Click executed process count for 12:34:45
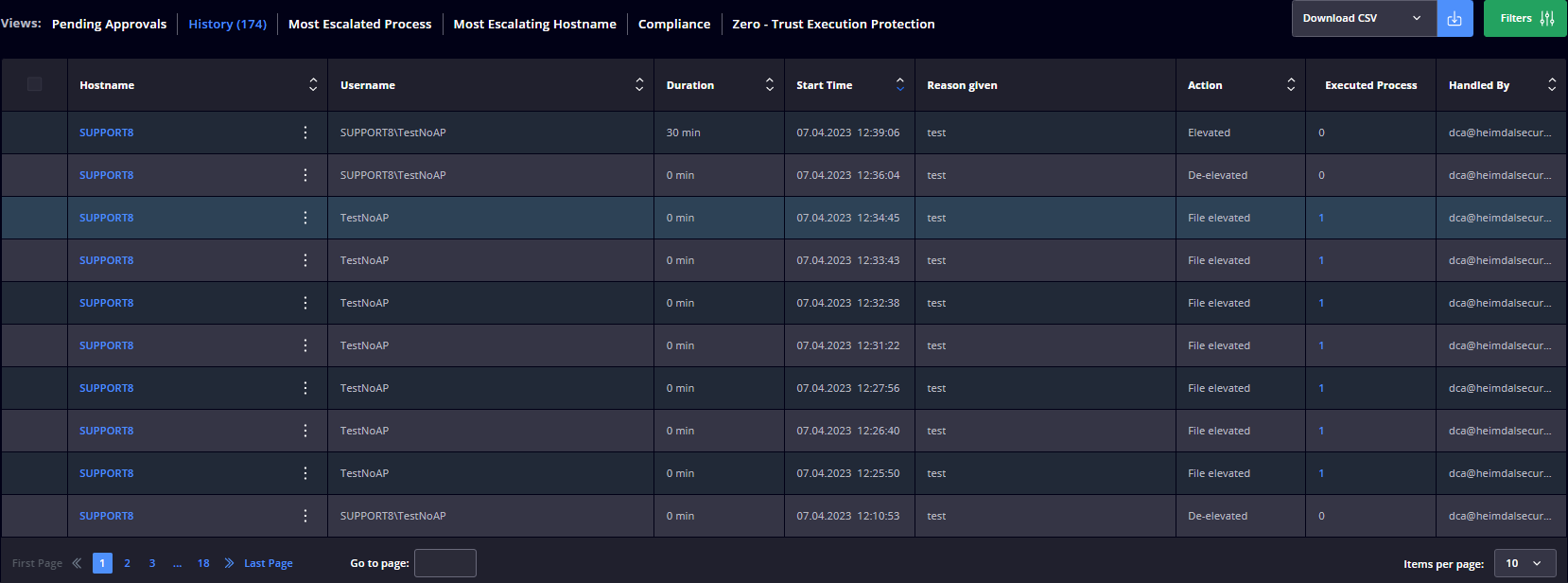The image size is (1568, 583). [x=1321, y=218]
